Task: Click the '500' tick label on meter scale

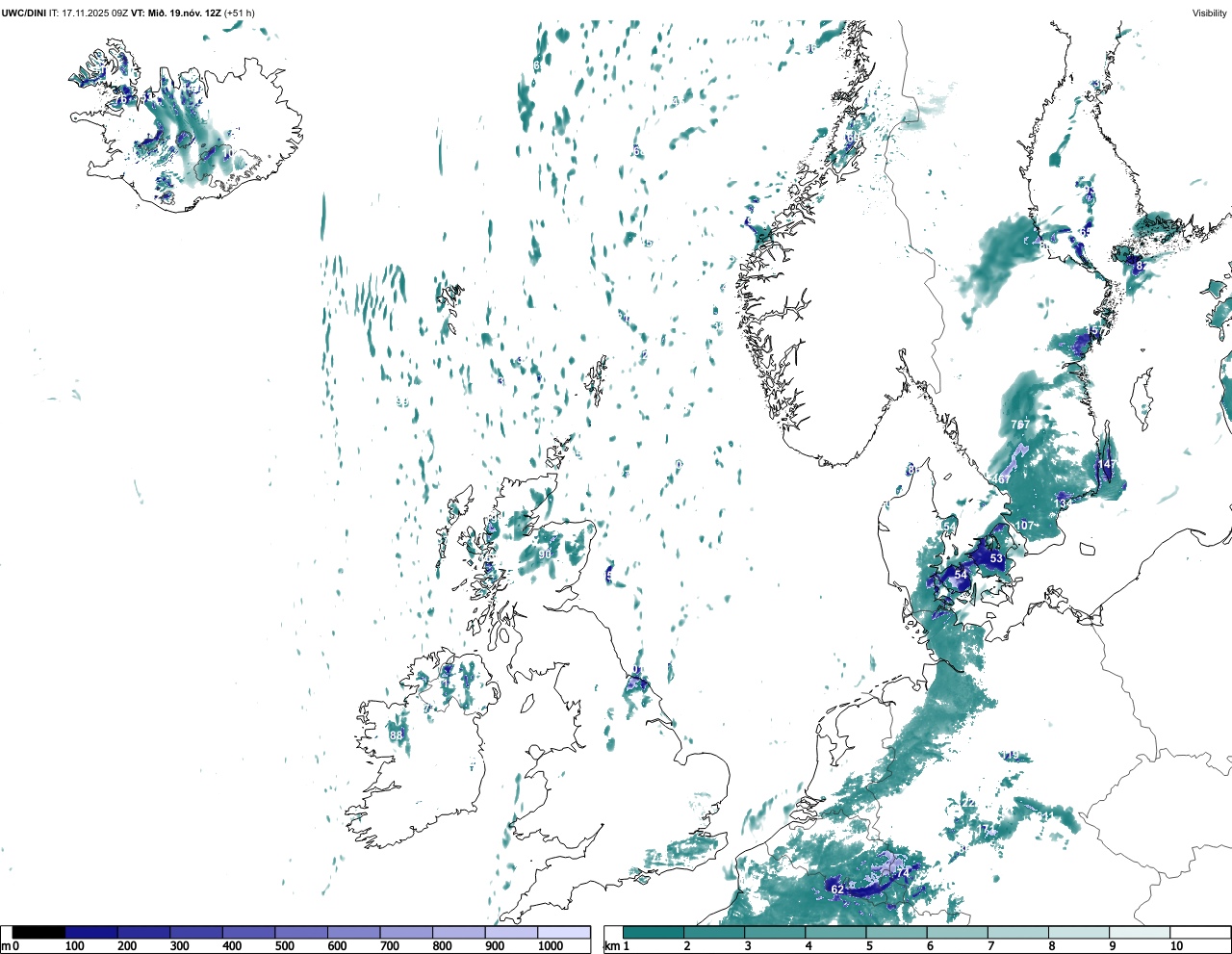Action: (284, 946)
